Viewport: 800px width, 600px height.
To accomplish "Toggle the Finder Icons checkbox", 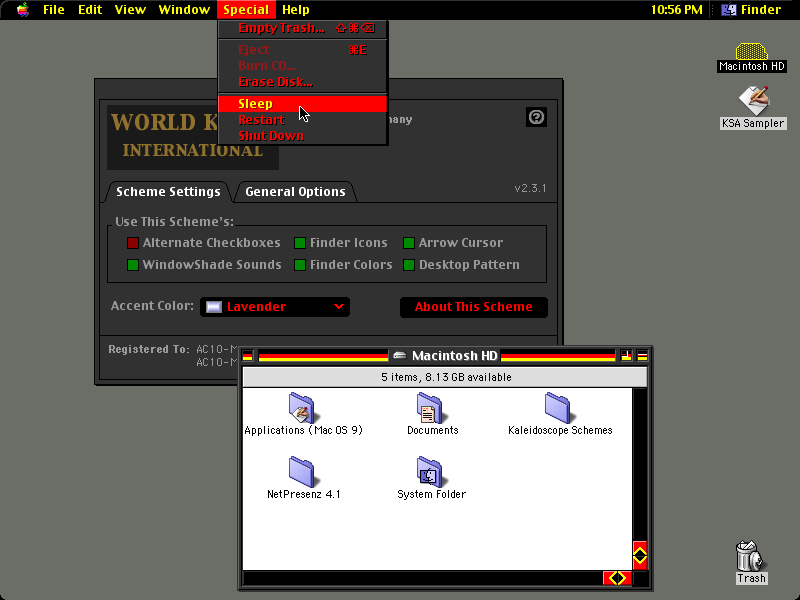I will click(x=300, y=243).
